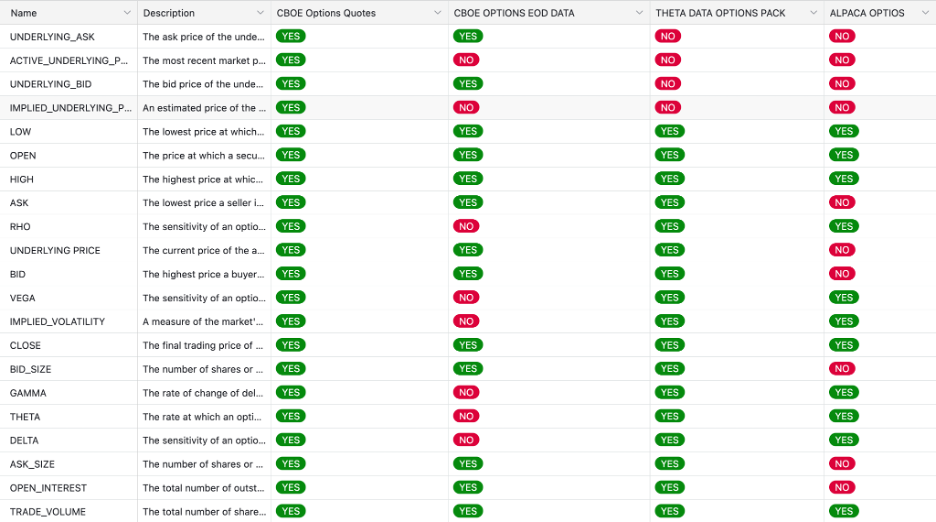The height and width of the screenshot is (522, 936).
Task: Click VEGA's CBOE OPTIONS EOD DATA NO badge
Action: (x=466, y=298)
